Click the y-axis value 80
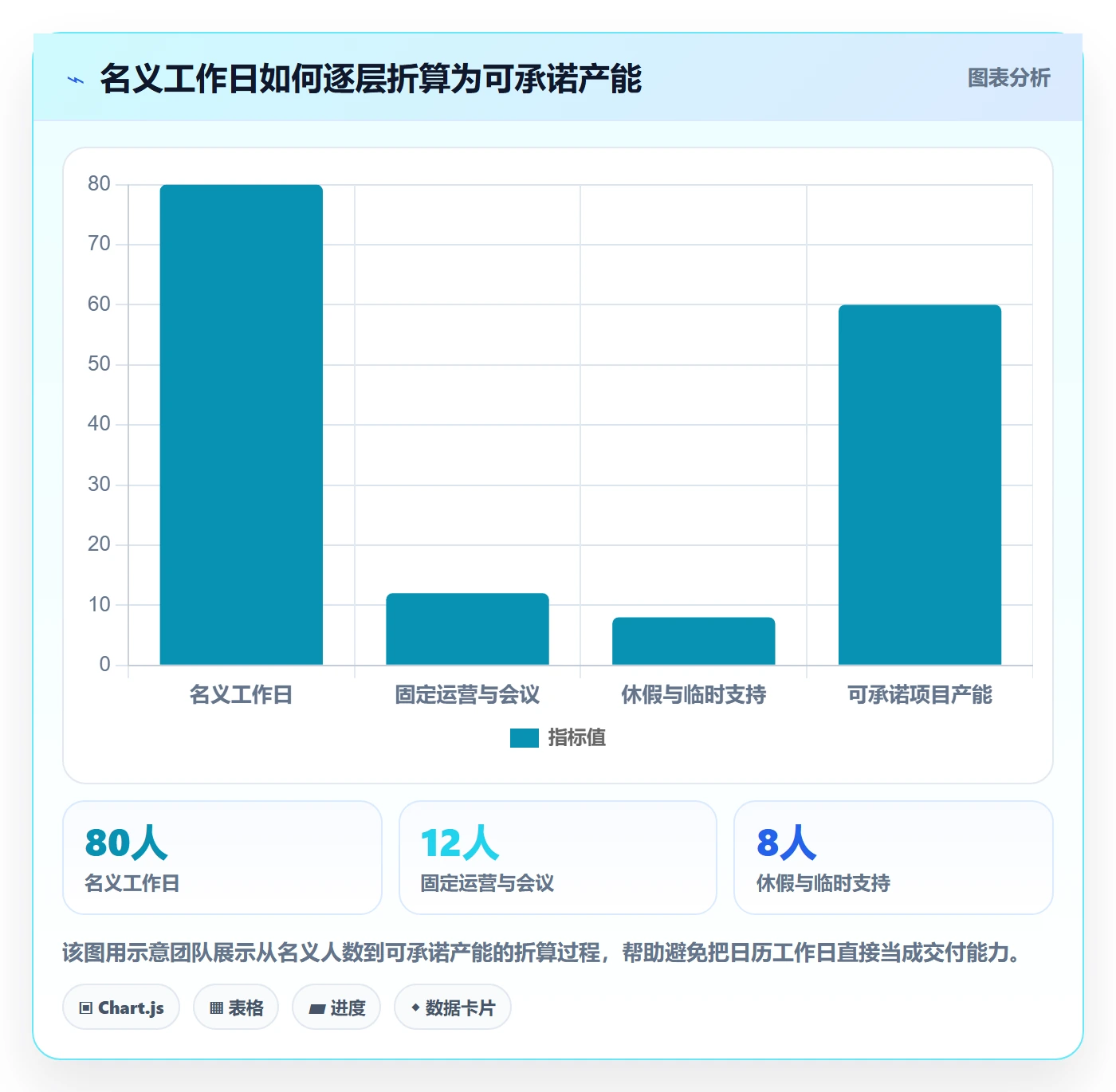This screenshot has width=1116, height=1092. pyautogui.click(x=99, y=184)
